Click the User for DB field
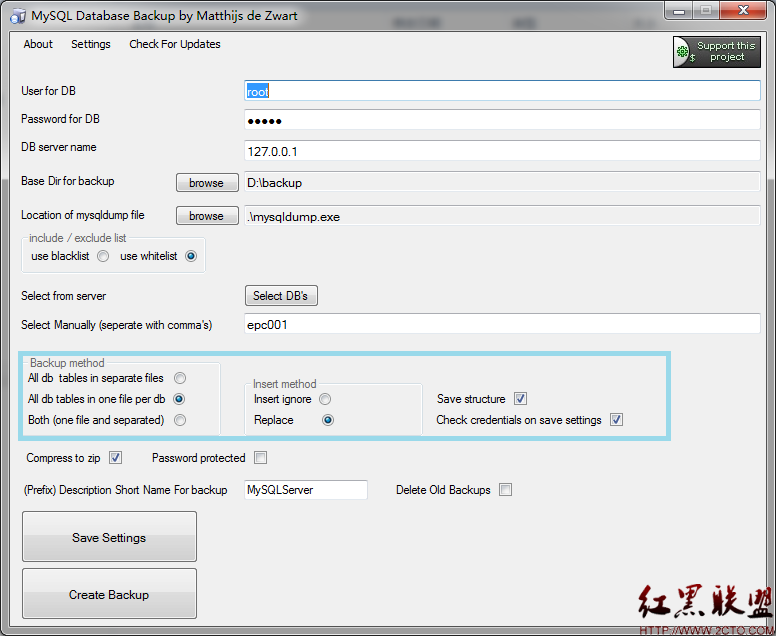The image size is (776, 636). pos(502,91)
